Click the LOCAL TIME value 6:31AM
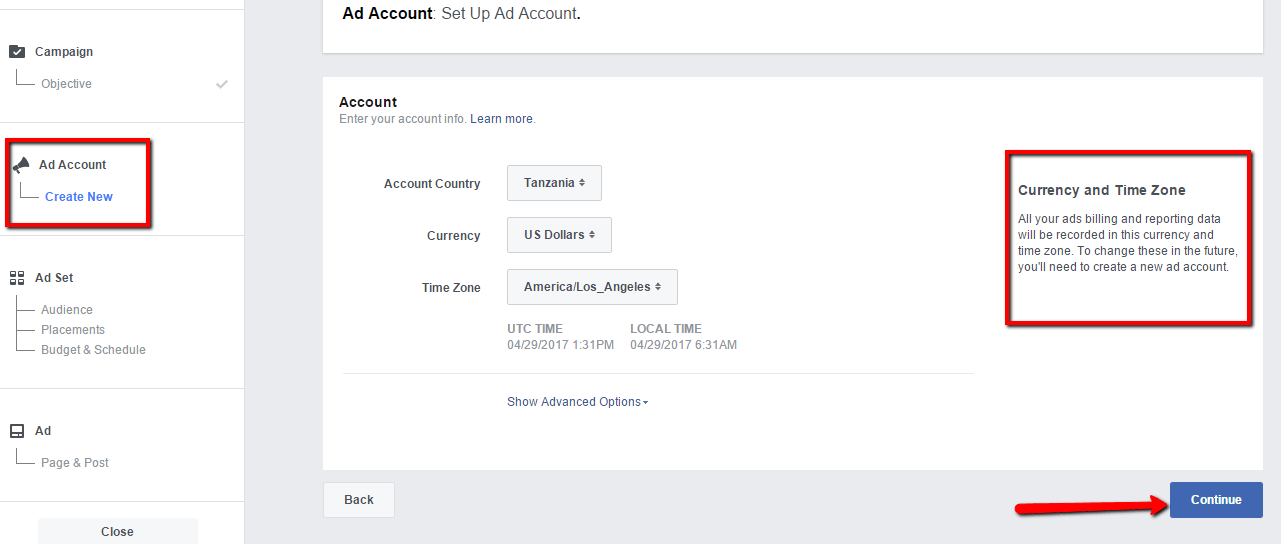The image size is (1281, 544). point(684,345)
